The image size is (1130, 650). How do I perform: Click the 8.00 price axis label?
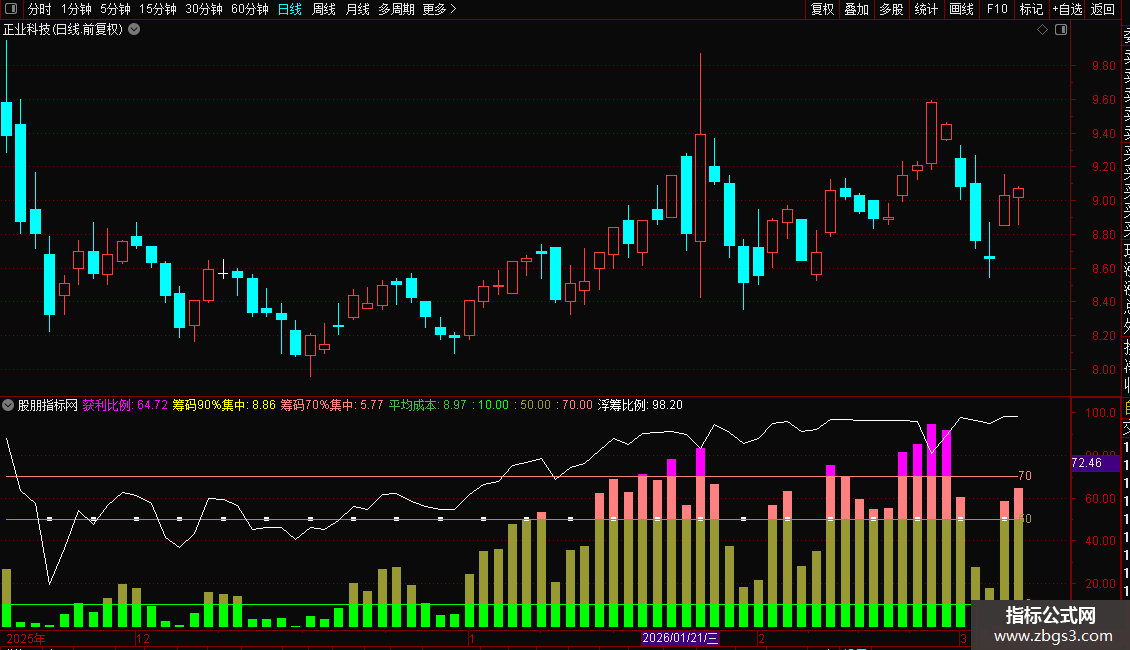pyautogui.click(x=1103, y=370)
